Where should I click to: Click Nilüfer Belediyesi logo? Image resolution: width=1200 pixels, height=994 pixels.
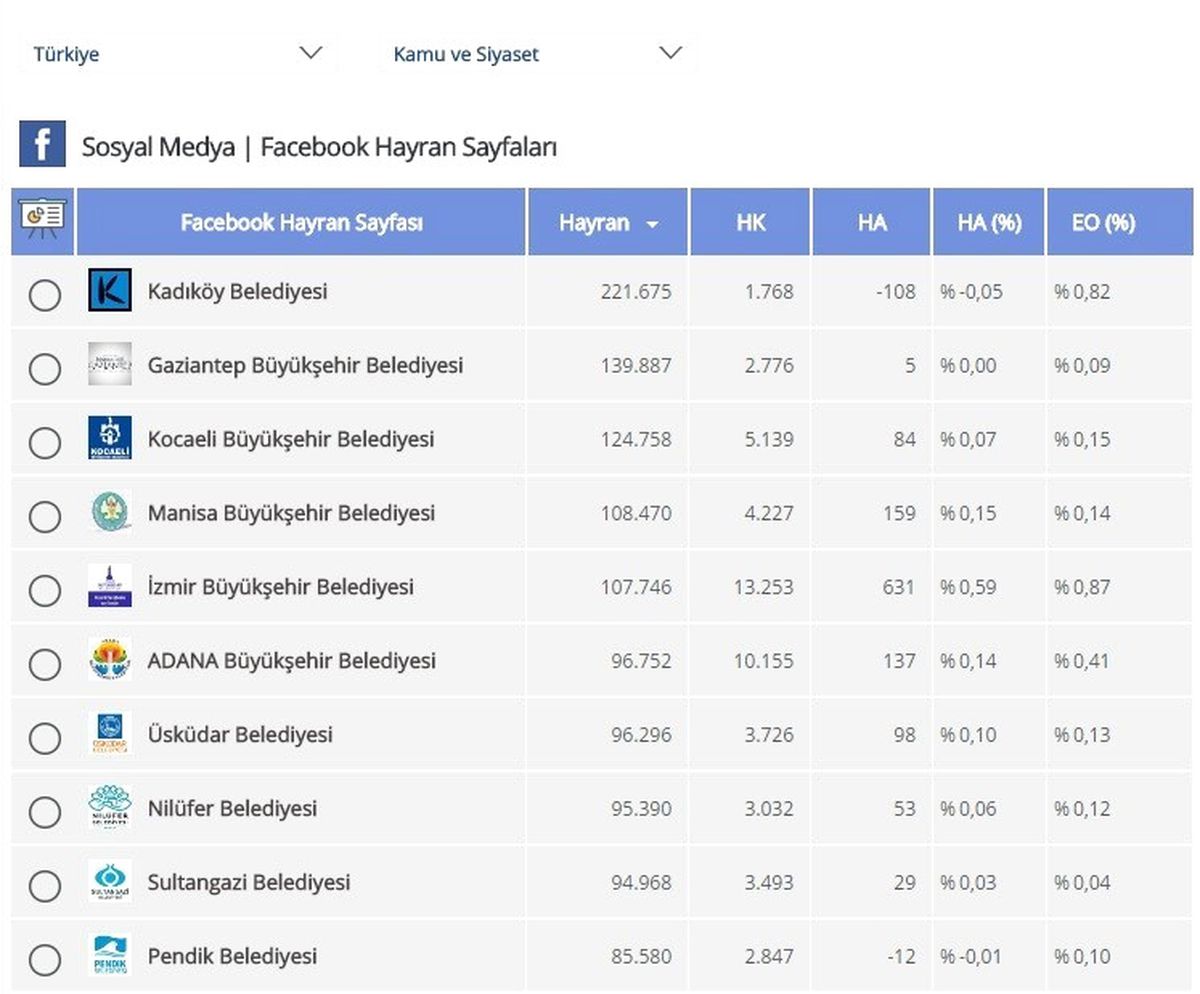click(x=109, y=808)
